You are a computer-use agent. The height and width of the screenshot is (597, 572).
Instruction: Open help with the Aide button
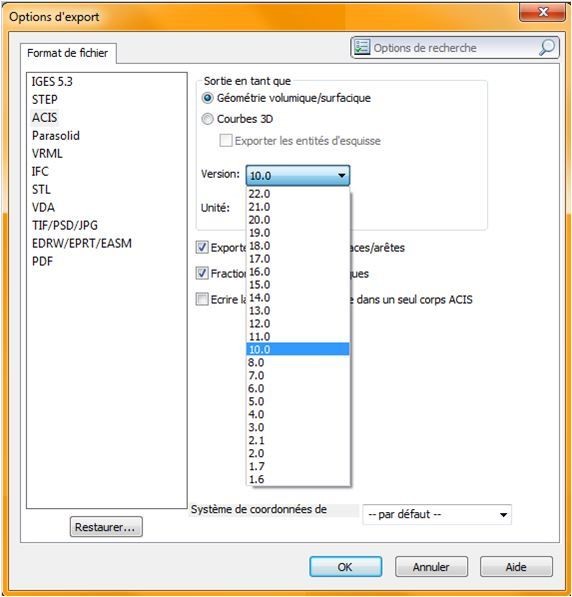516,567
